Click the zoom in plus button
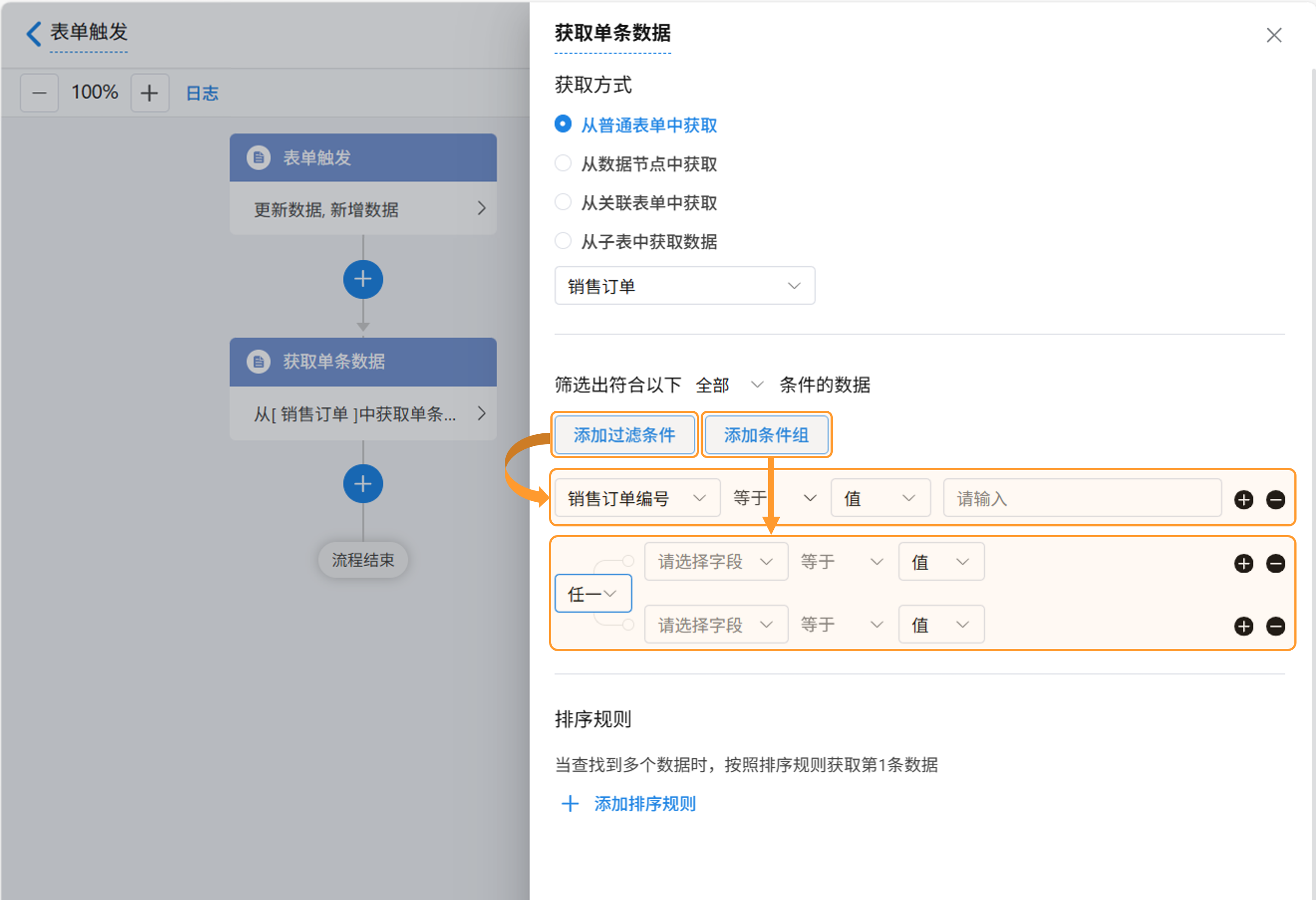 tap(149, 93)
